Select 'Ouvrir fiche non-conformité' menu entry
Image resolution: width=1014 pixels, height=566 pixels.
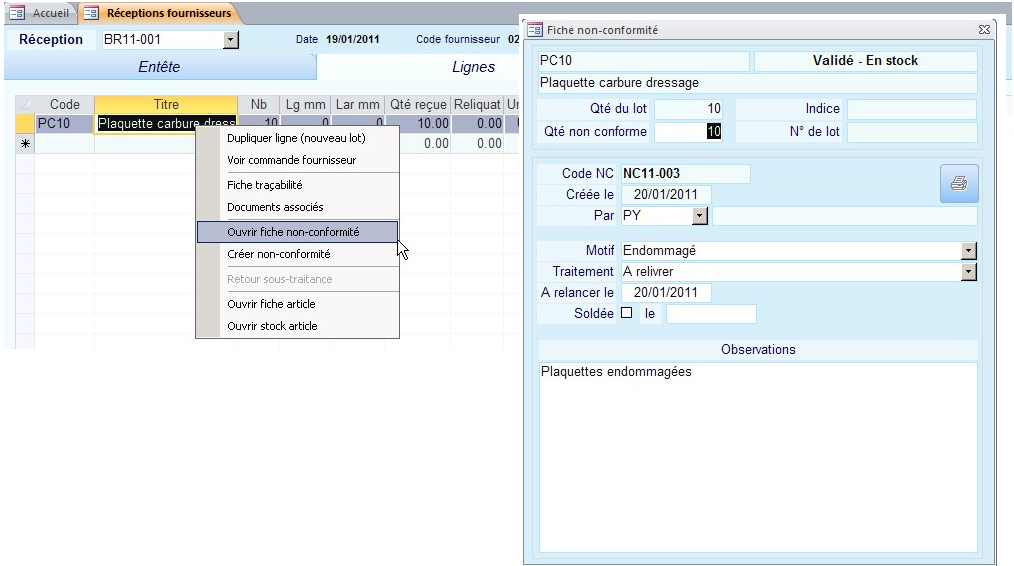293,232
